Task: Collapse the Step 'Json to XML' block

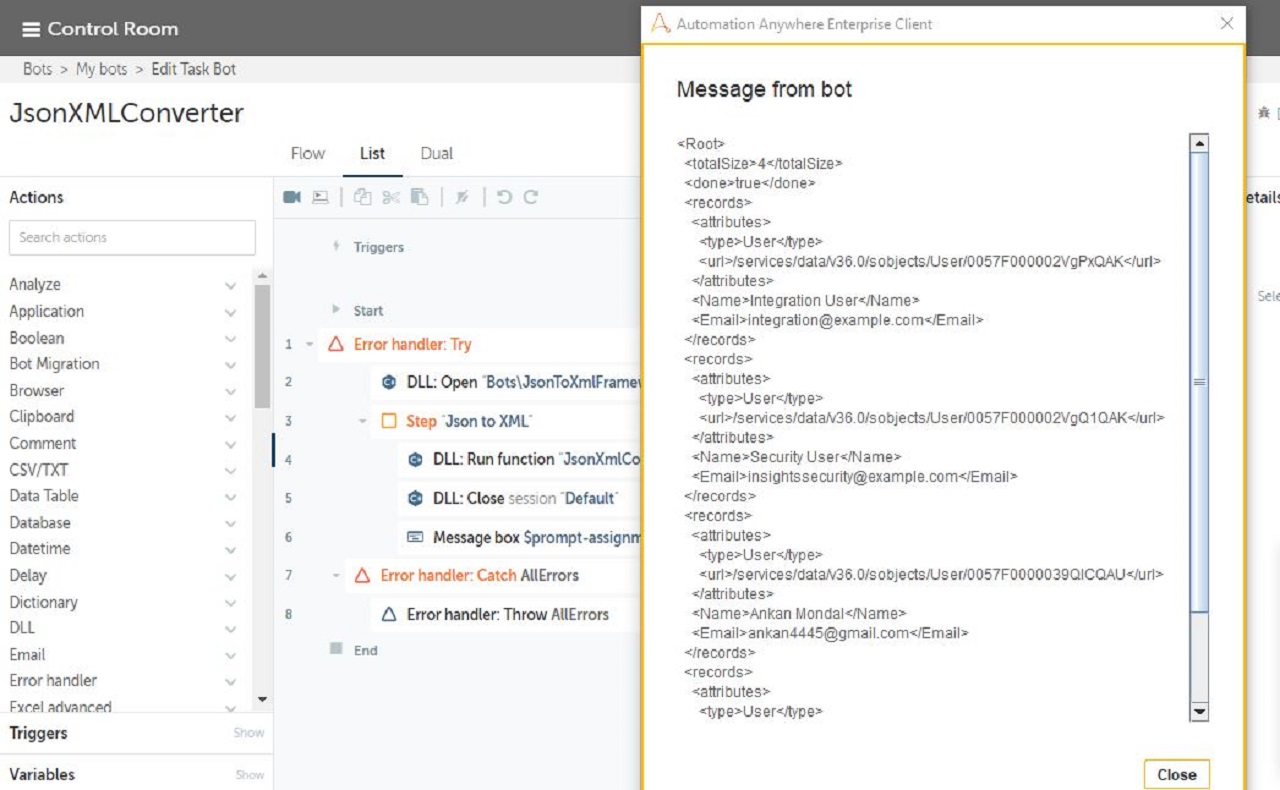Action: coord(363,421)
